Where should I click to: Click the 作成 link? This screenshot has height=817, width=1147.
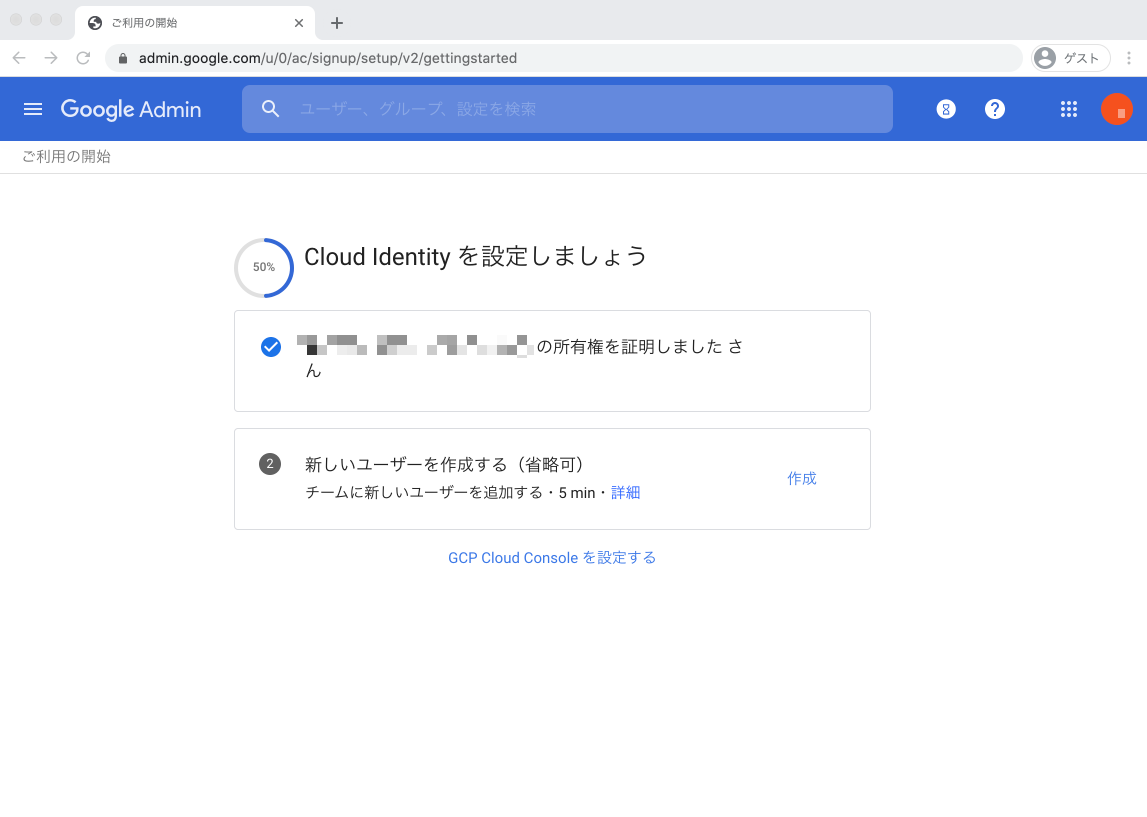coord(802,478)
